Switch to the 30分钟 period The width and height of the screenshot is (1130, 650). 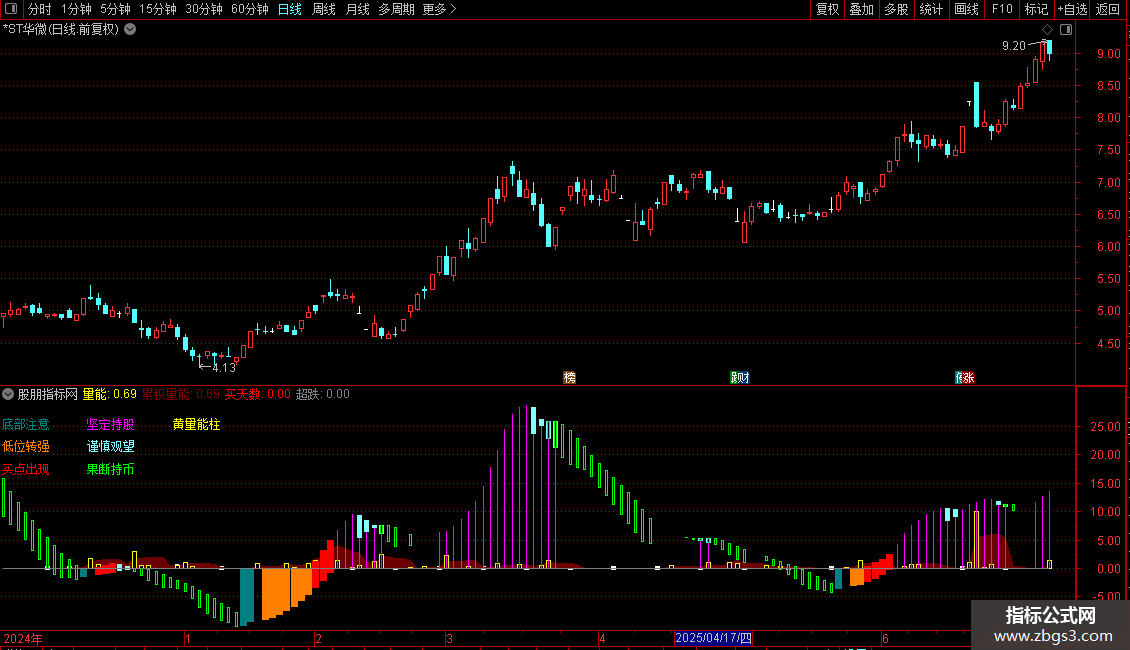(204, 9)
